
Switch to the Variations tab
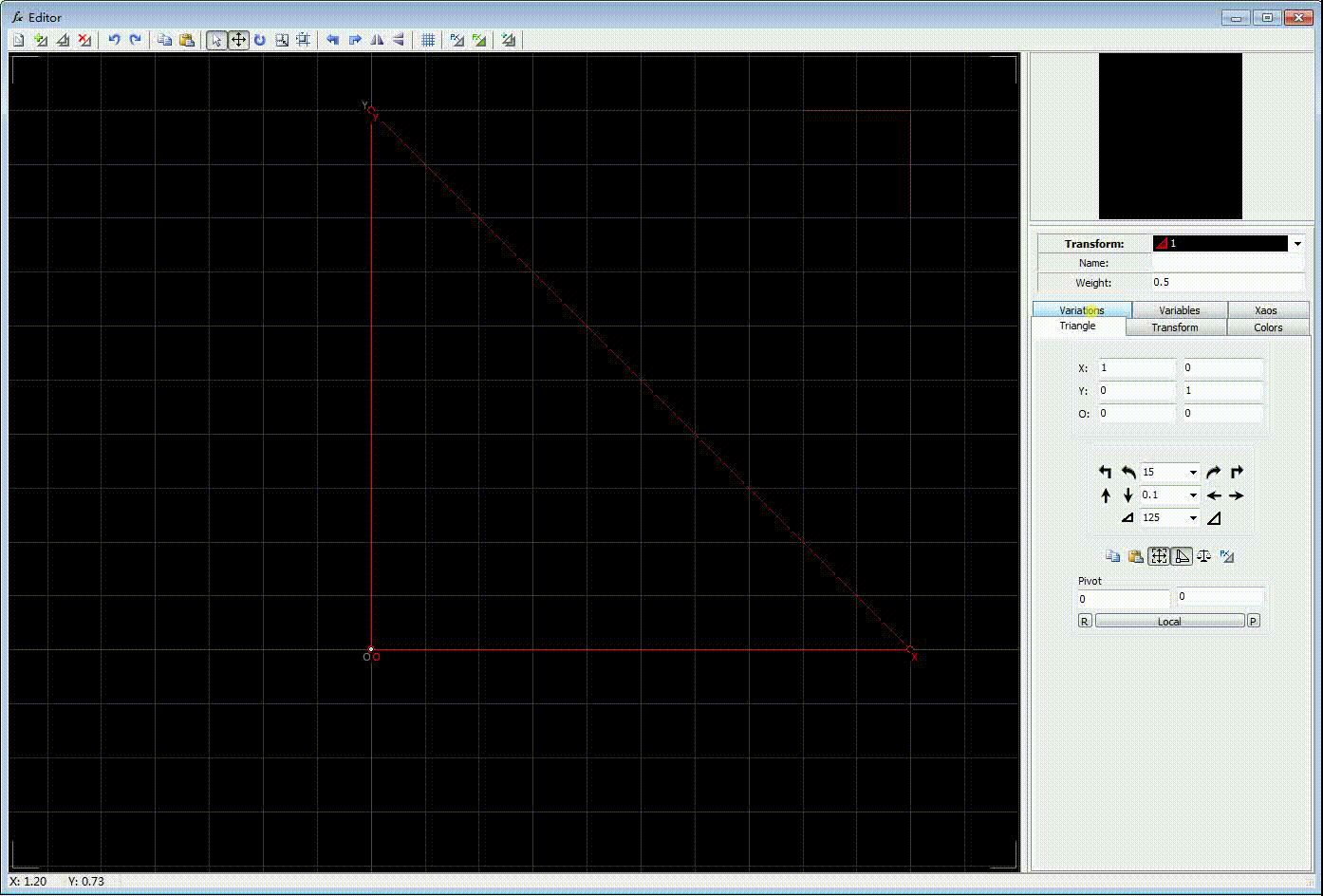[1082, 310]
